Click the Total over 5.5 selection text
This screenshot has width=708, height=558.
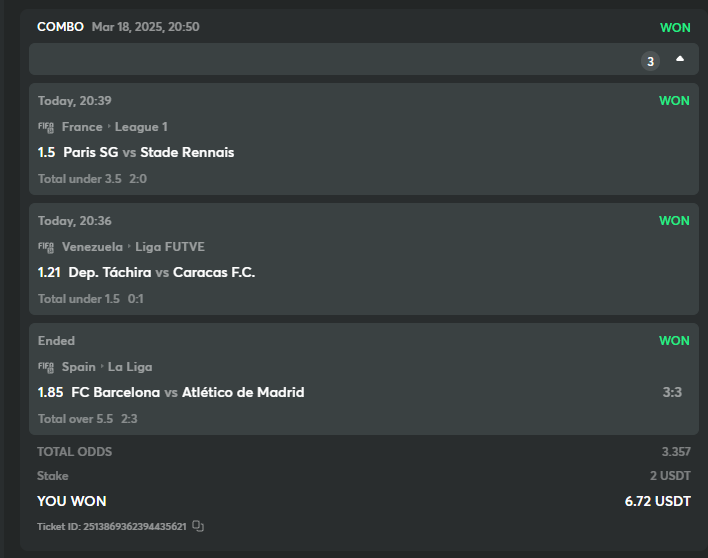76,419
